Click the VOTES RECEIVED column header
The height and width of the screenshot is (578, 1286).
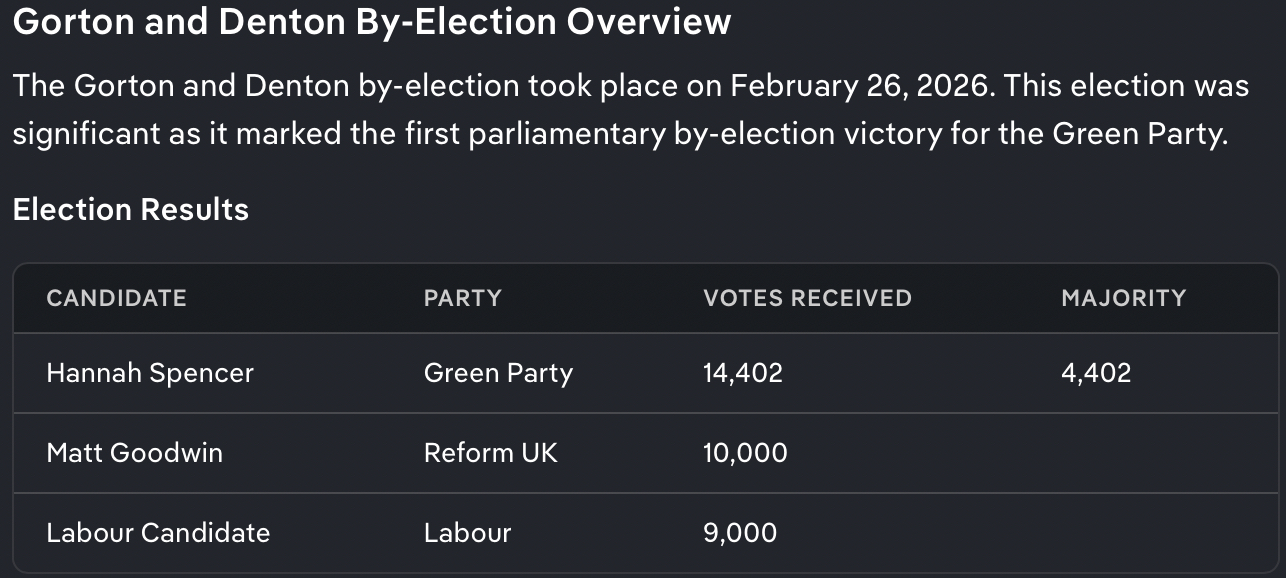(x=807, y=298)
